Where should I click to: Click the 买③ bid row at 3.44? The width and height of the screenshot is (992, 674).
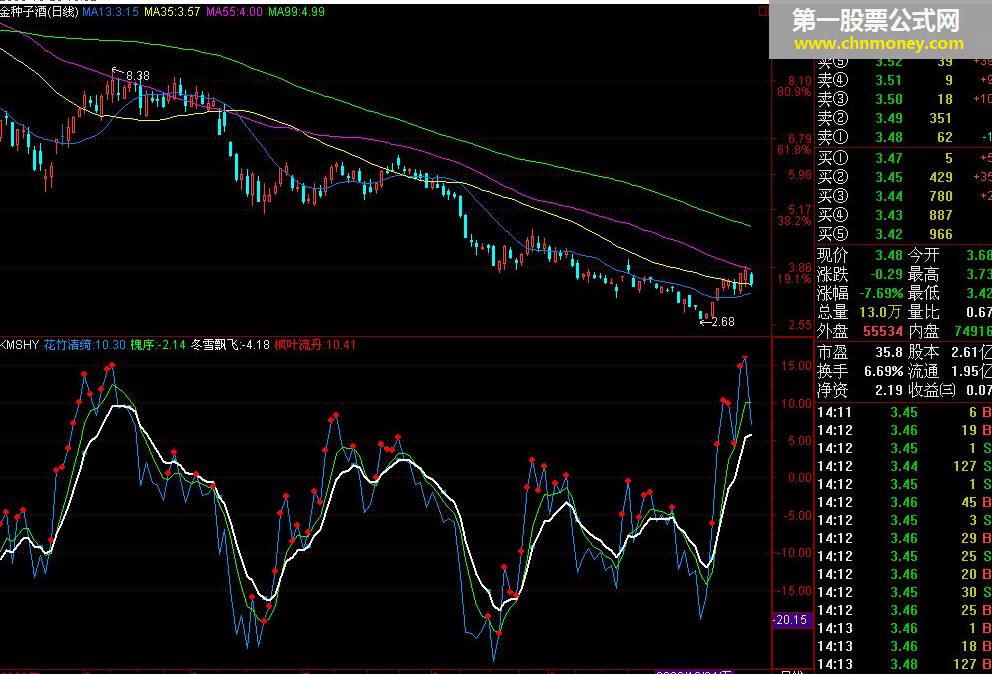pos(903,196)
